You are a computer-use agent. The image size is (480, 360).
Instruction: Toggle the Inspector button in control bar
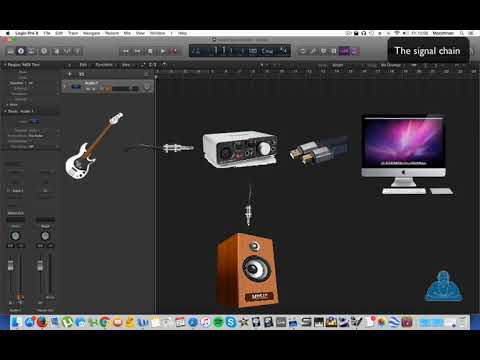(x=21, y=51)
